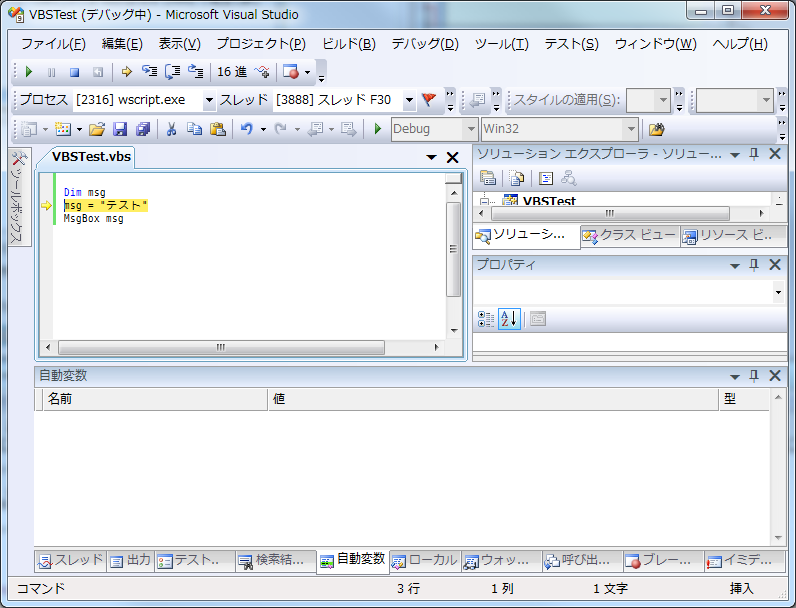Open the Thread dropdown [3888]

click(409, 100)
